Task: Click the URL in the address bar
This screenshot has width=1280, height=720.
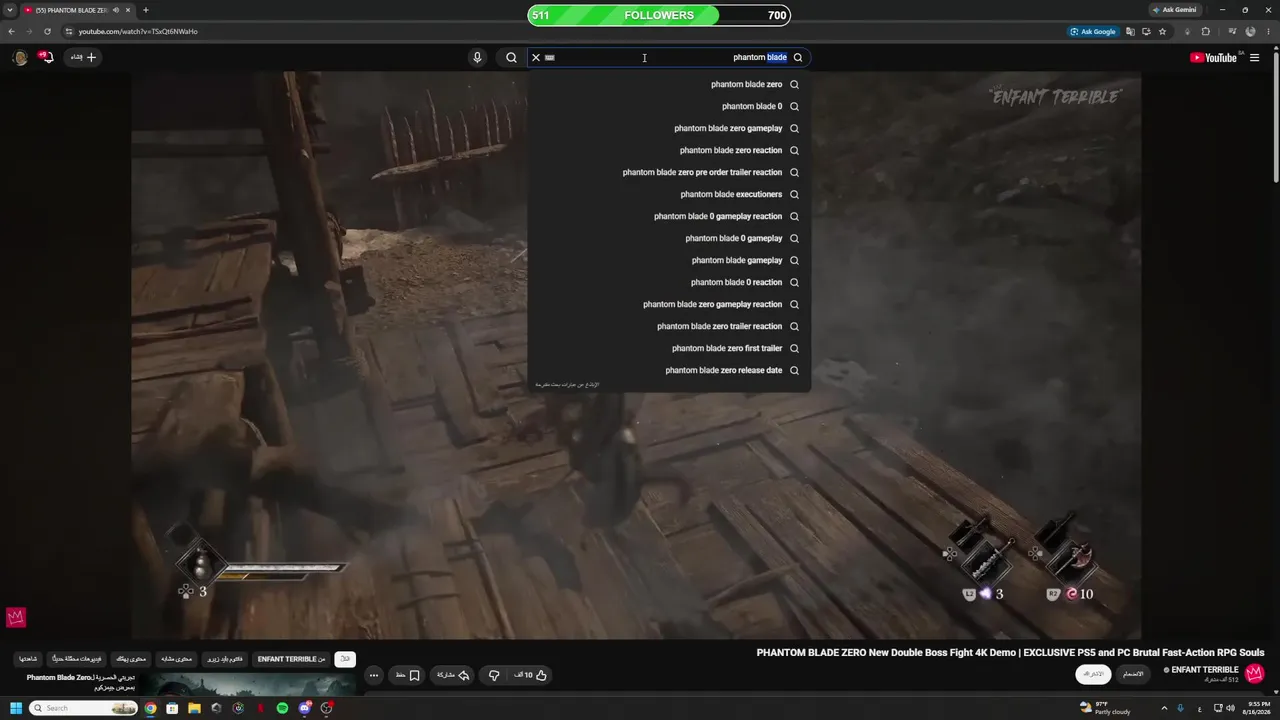Action: [138, 31]
